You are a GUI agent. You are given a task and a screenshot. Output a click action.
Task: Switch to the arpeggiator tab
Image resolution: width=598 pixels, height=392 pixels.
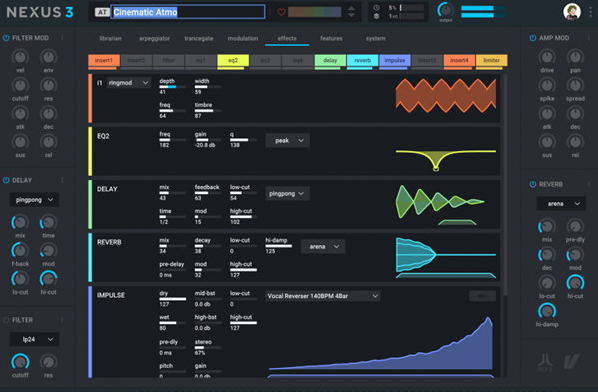[x=154, y=39]
